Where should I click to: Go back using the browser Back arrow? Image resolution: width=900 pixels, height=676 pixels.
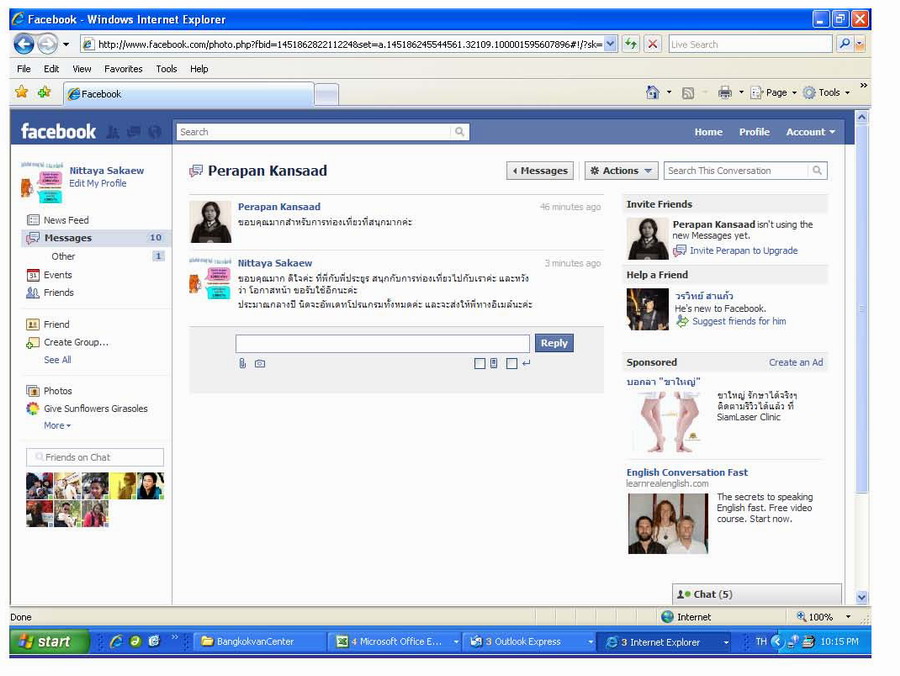click(24, 44)
